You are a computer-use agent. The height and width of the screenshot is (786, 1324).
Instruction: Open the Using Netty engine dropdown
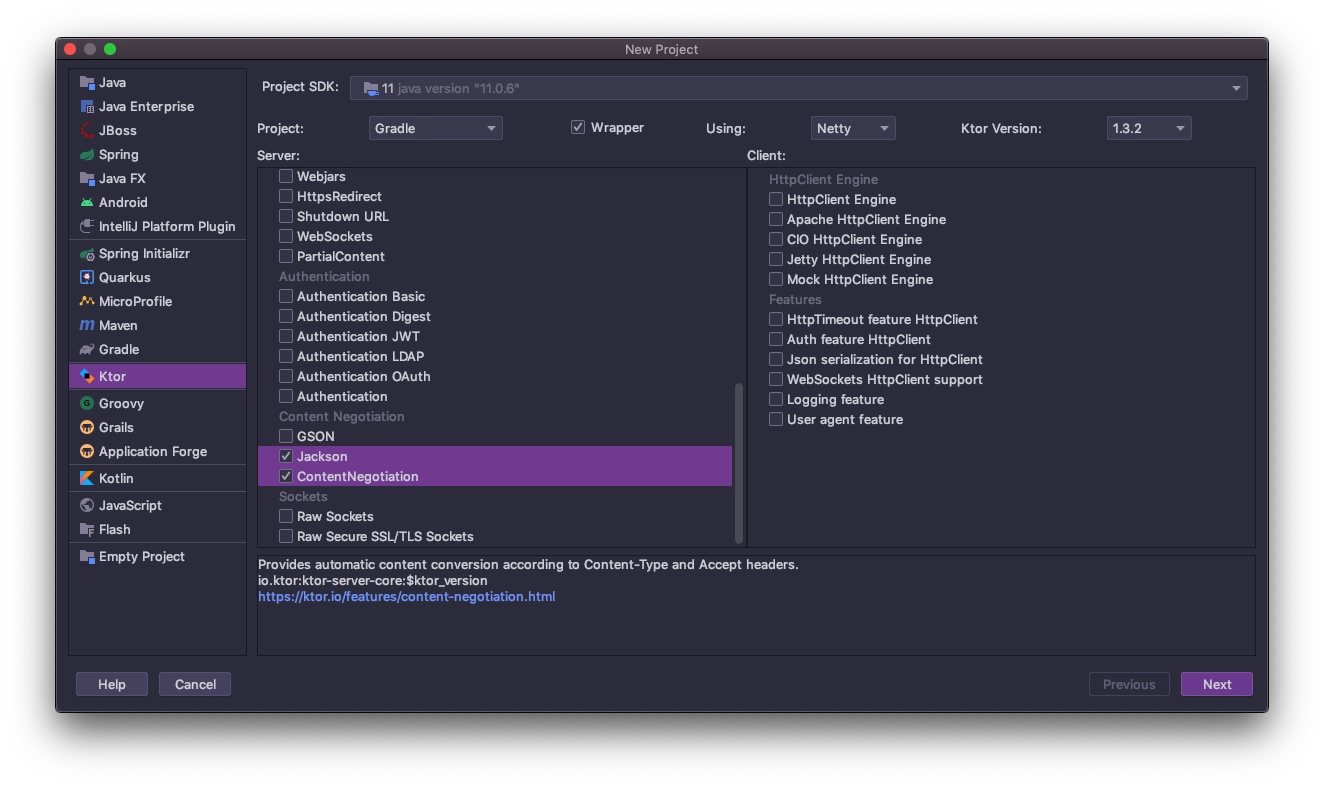tap(853, 128)
